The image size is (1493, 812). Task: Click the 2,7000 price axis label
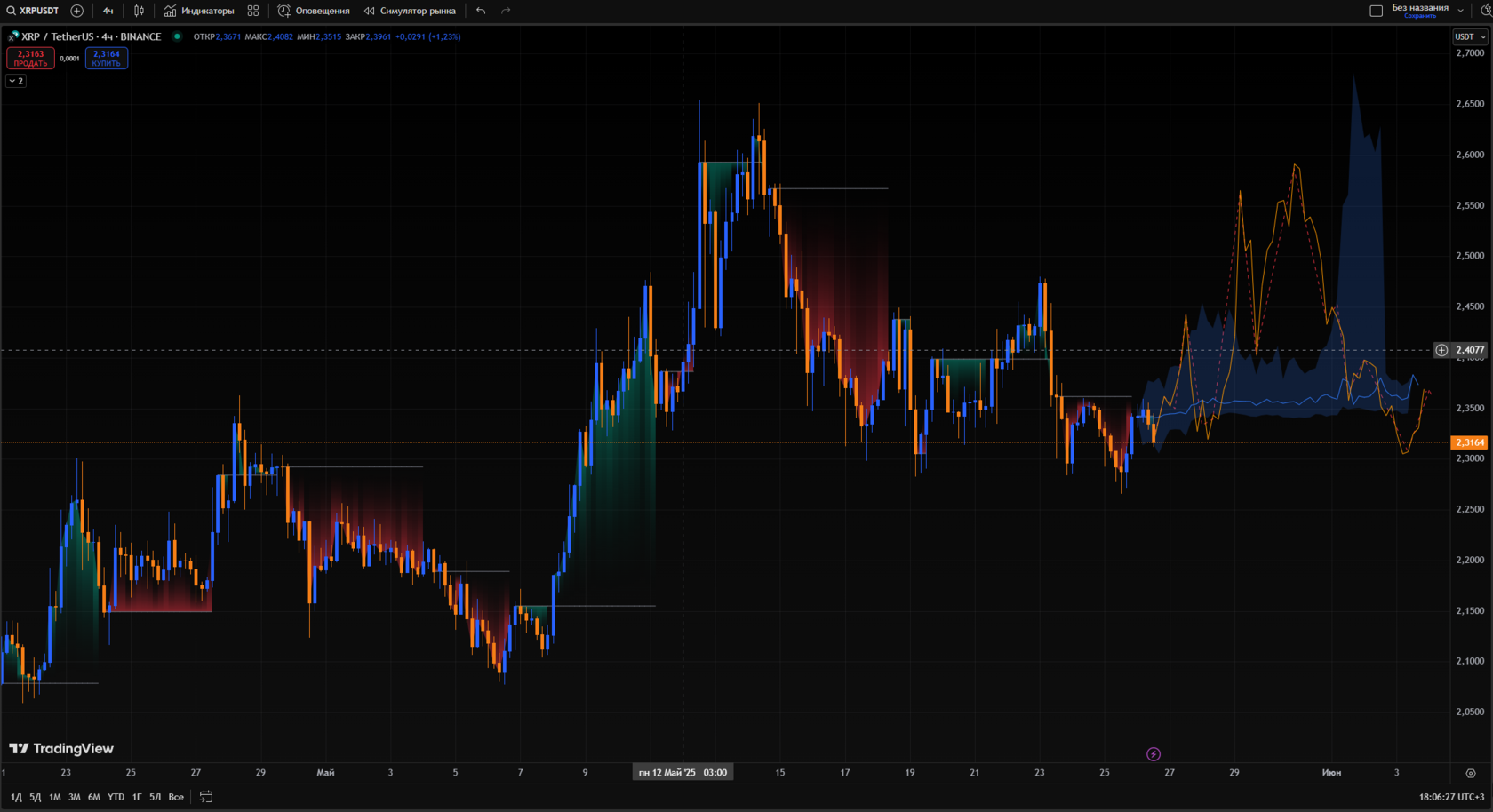[x=1470, y=53]
